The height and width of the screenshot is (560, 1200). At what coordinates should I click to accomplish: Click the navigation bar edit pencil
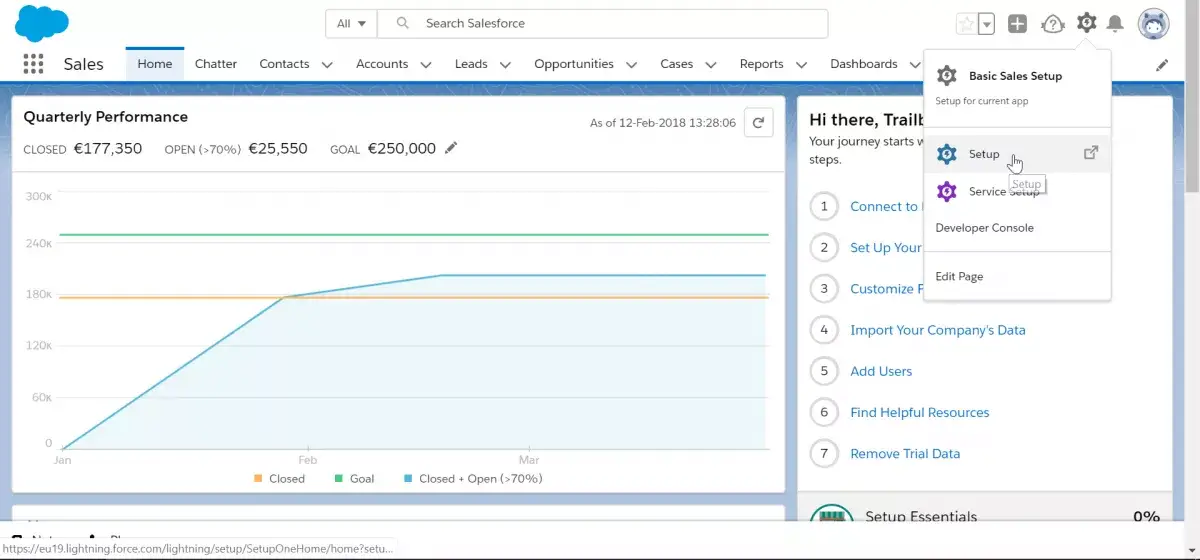click(1162, 65)
